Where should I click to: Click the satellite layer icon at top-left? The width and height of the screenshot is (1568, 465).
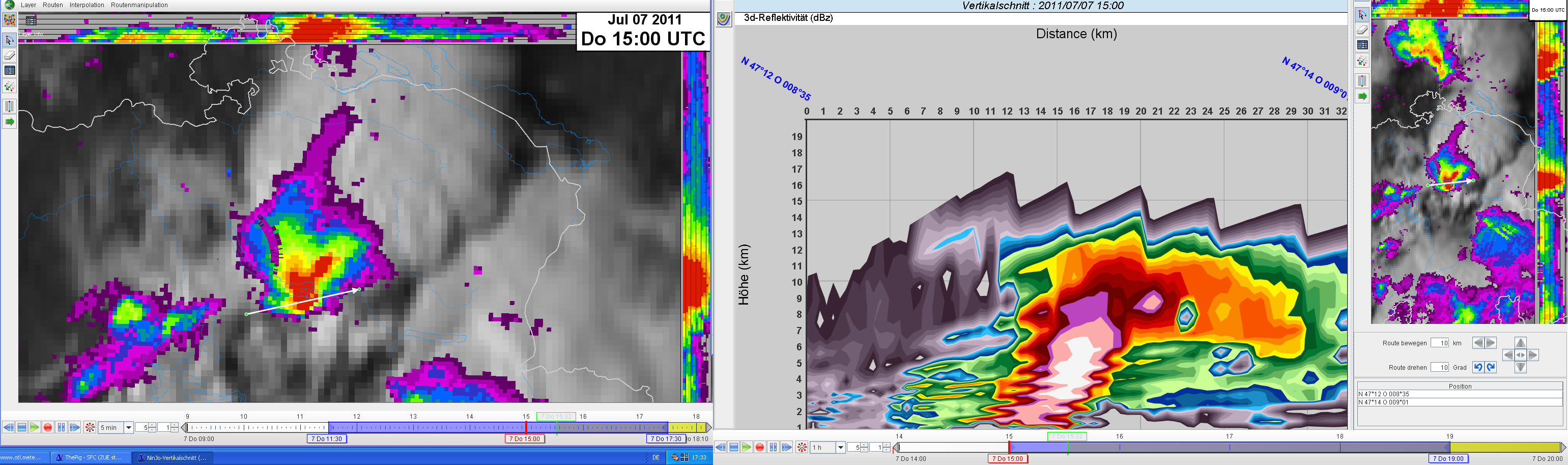[9, 20]
